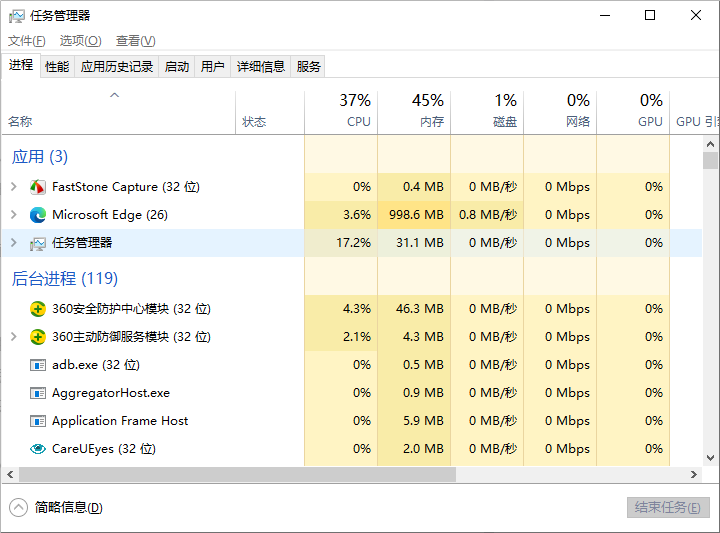The height and width of the screenshot is (533, 720).
Task: Open the 选项(O) menu
Action: tap(80, 41)
